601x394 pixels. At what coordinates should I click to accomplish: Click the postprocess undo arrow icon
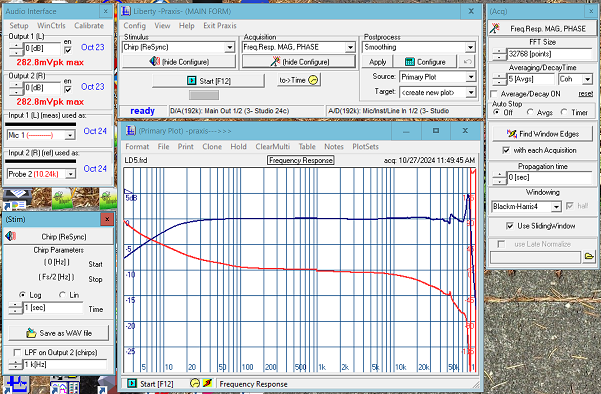tap(467, 62)
